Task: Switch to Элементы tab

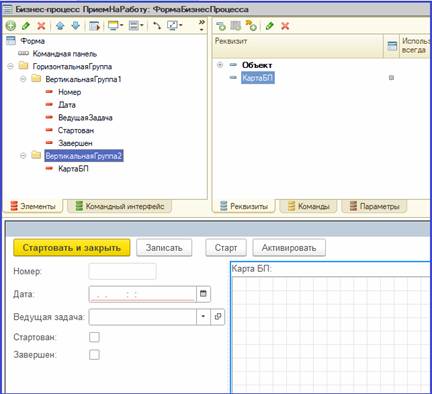Action: [33, 206]
